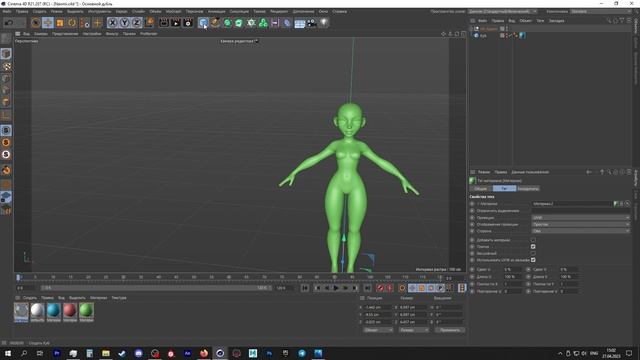Go to end of animation
Image resolution: width=640 pixels, height=360 pixels.
(368, 288)
